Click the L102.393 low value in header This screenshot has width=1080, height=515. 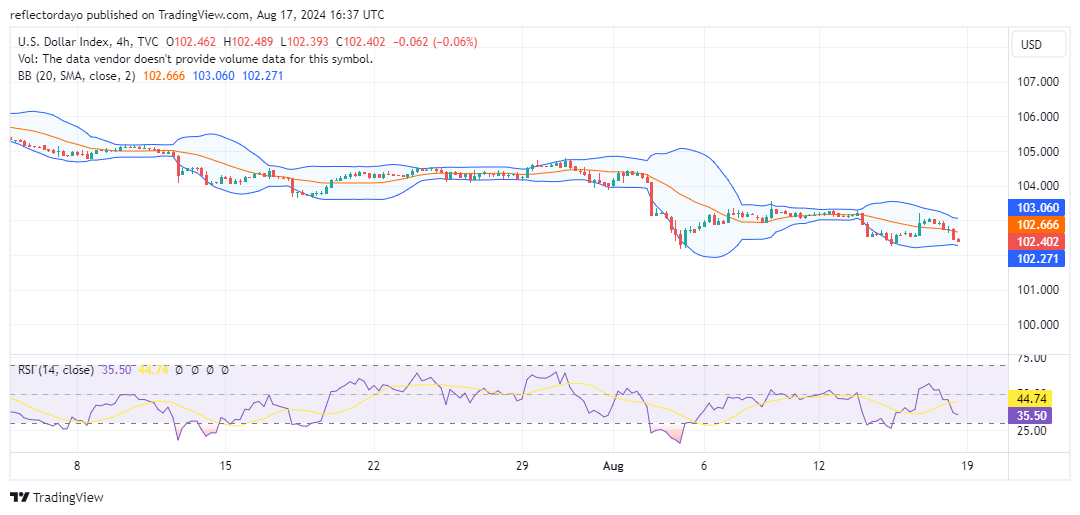coord(304,42)
